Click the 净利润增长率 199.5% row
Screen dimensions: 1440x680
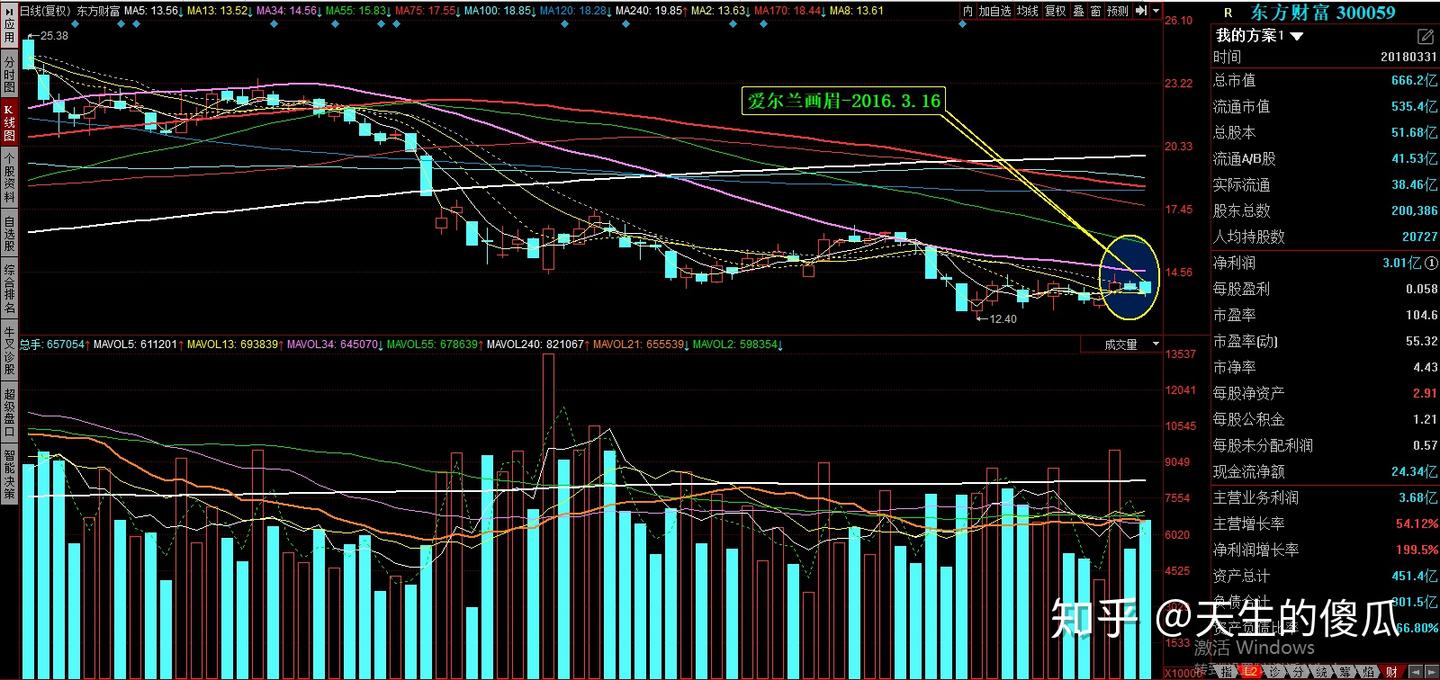(1325, 549)
